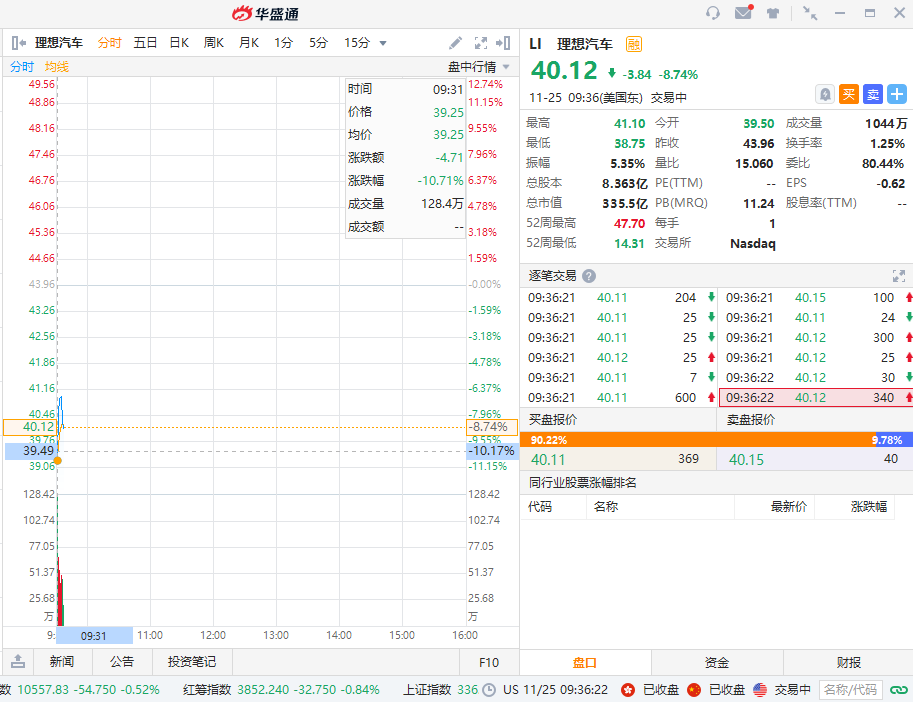Viewport: 913px width, 702px height.
Task: Click the 名称/代码 search field
Action: [850, 689]
